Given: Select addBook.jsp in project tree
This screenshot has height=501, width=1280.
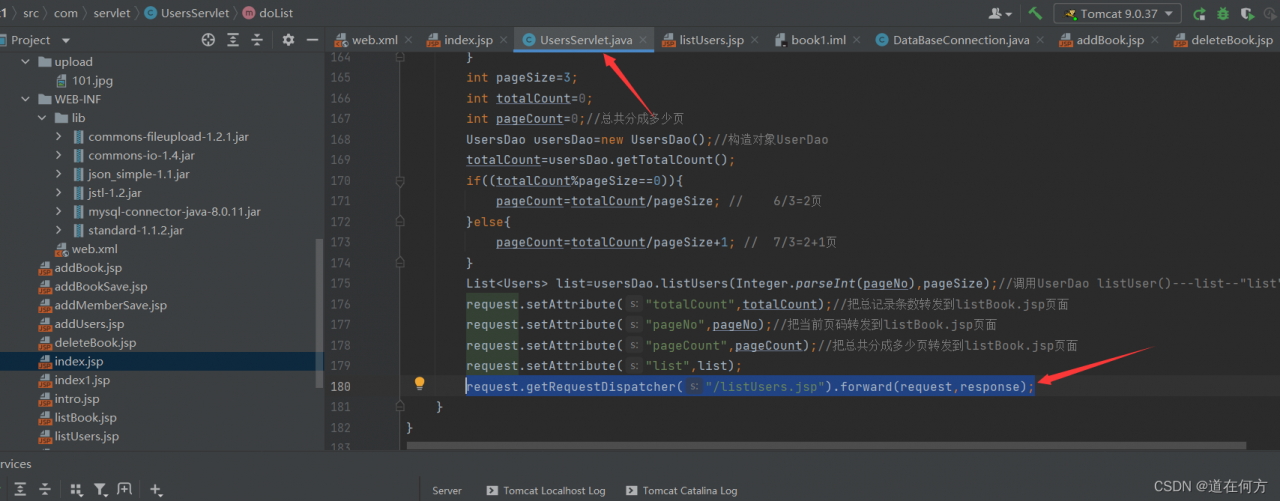Looking at the screenshot, I should pyautogui.click(x=80, y=268).
